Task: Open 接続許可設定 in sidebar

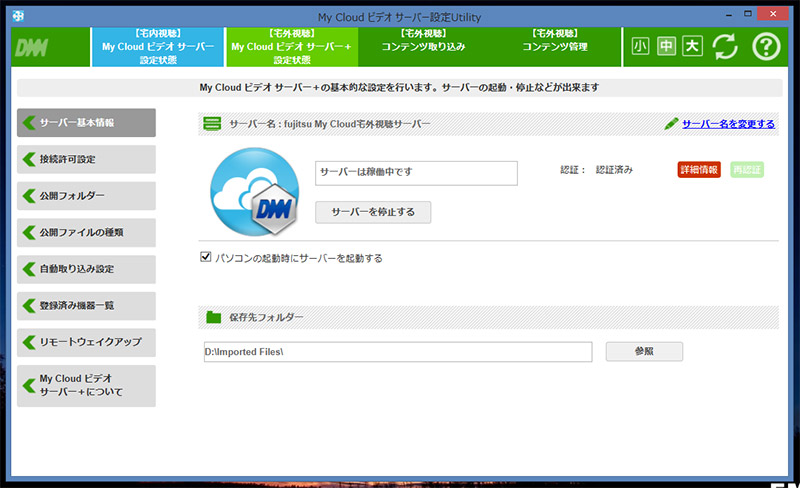Action: pos(87,159)
